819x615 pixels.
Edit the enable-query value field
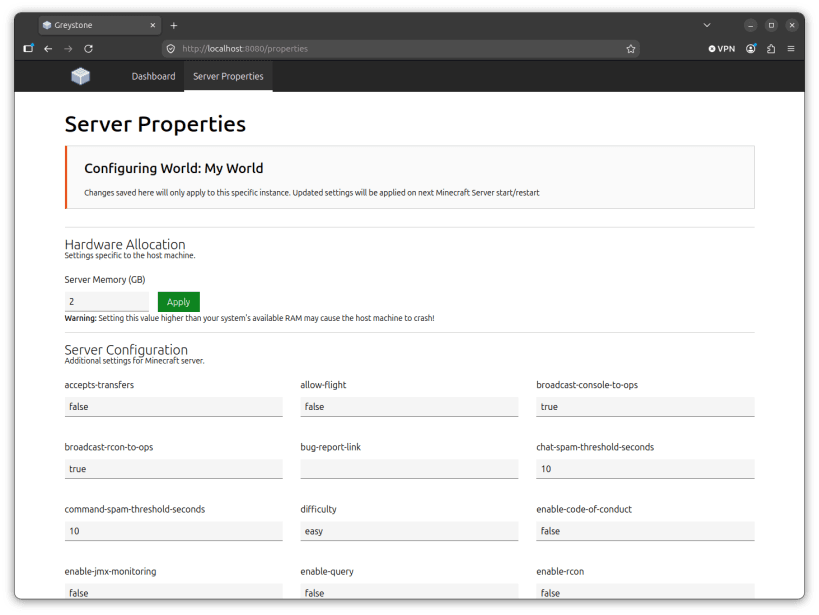tap(409, 591)
